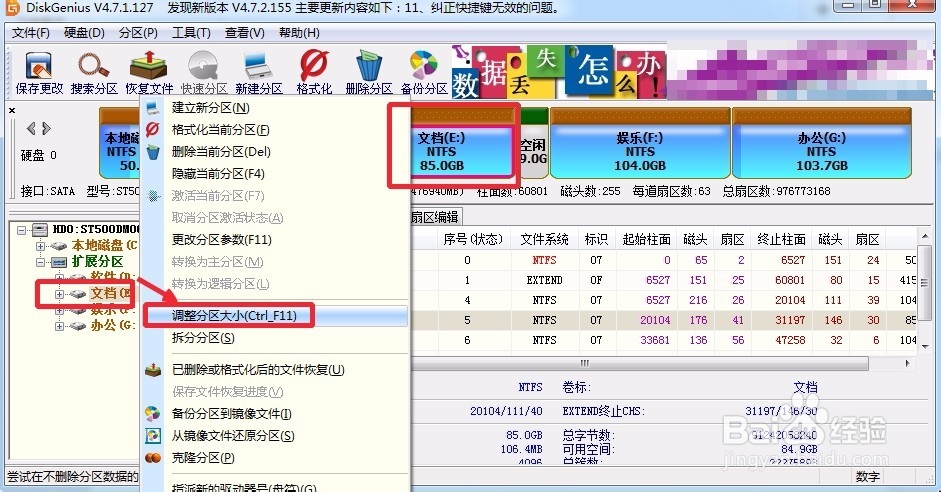Click the 总扇区数:976773168 info text
The width and height of the screenshot is (941, 492).
click(777, 191)
